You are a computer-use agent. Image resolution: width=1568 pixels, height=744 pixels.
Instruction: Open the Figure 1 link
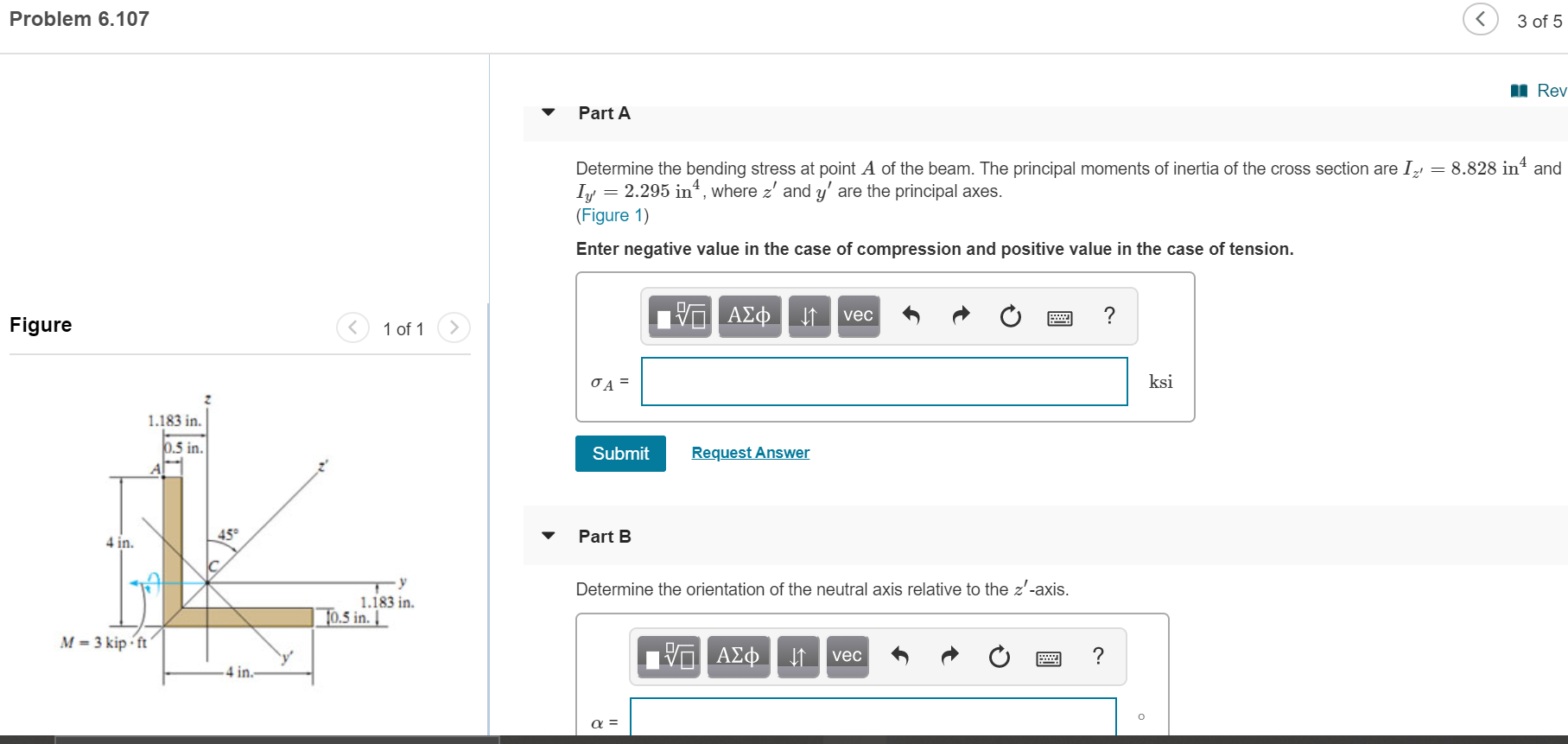pyautogui.click(x=613, y=215)
